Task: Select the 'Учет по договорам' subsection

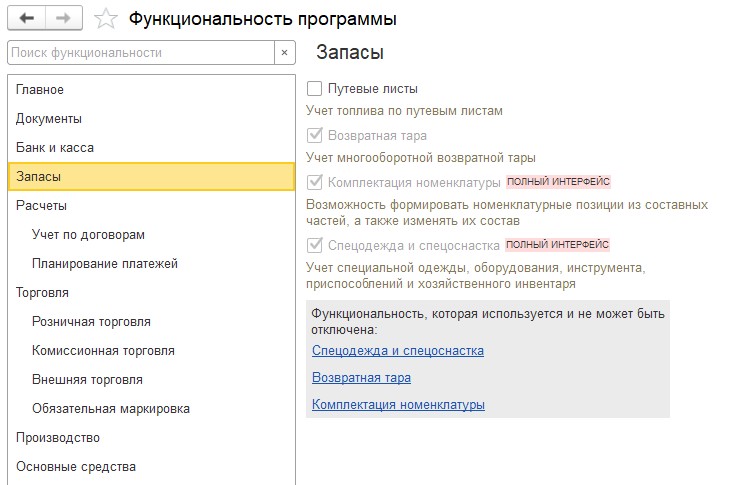Action: pyautogui.click(x=152, y=234)
